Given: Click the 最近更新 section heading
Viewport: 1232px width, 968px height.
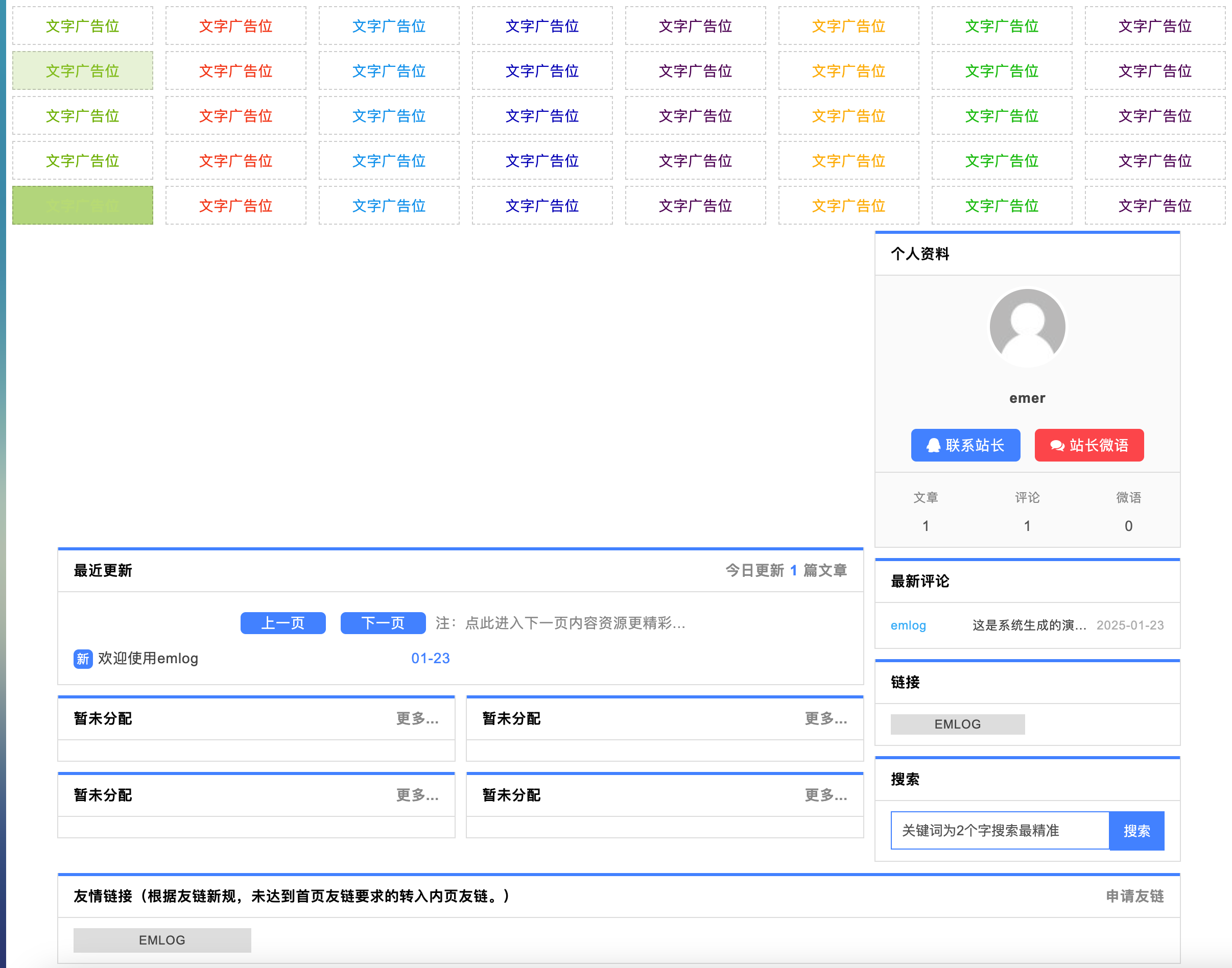Looking at the screenshot, I should [103, 570].
